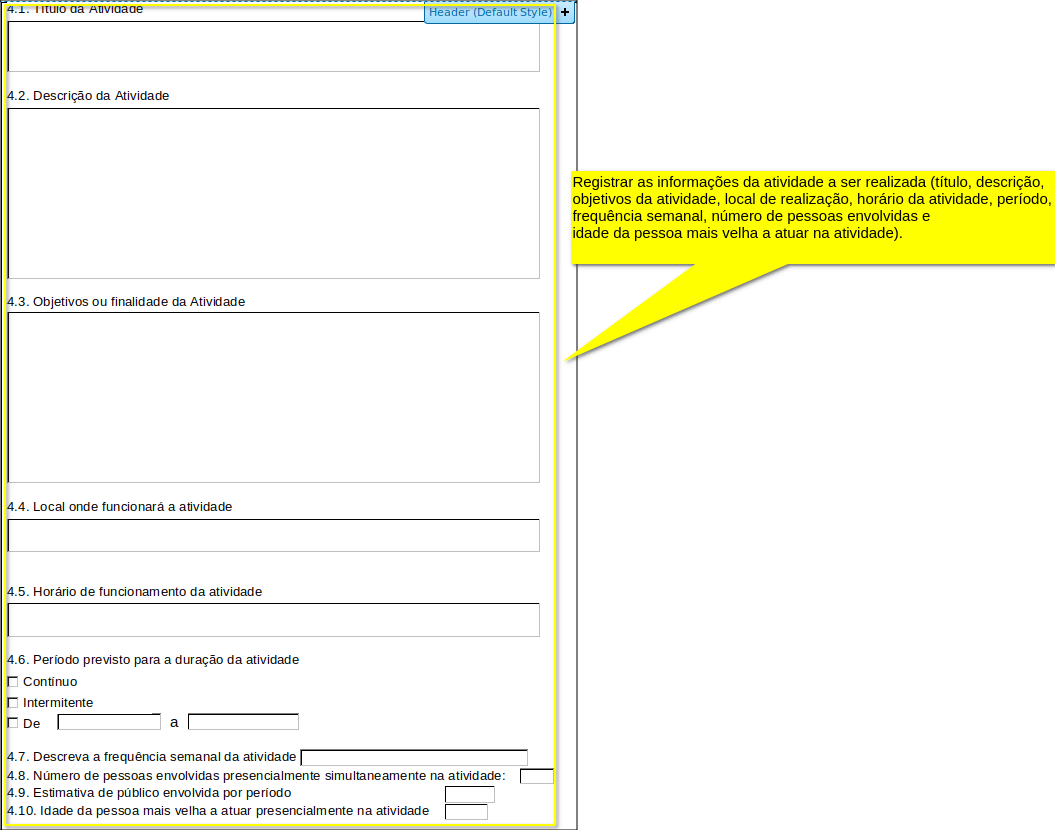
Task: Click the idade da pessoa mais velha field
Action: pos(466,812)
